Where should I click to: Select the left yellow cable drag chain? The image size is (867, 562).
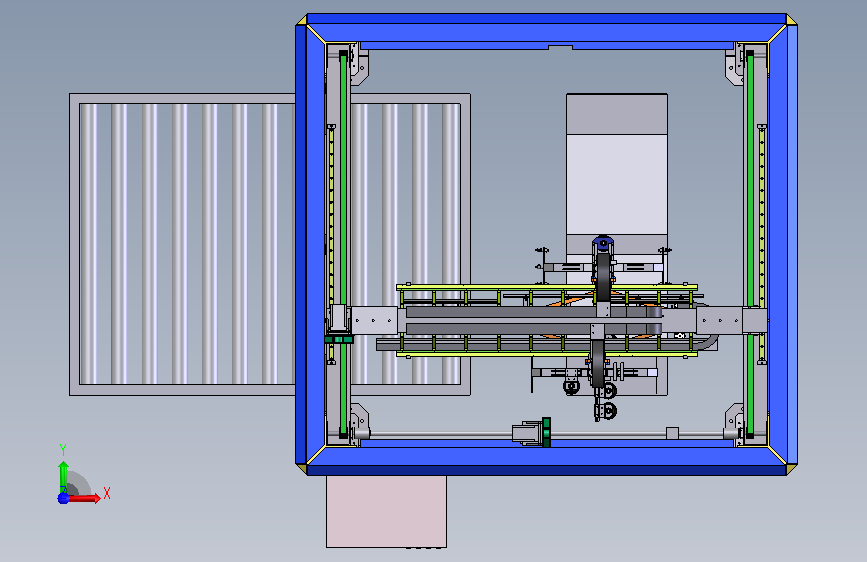(331, 243)
